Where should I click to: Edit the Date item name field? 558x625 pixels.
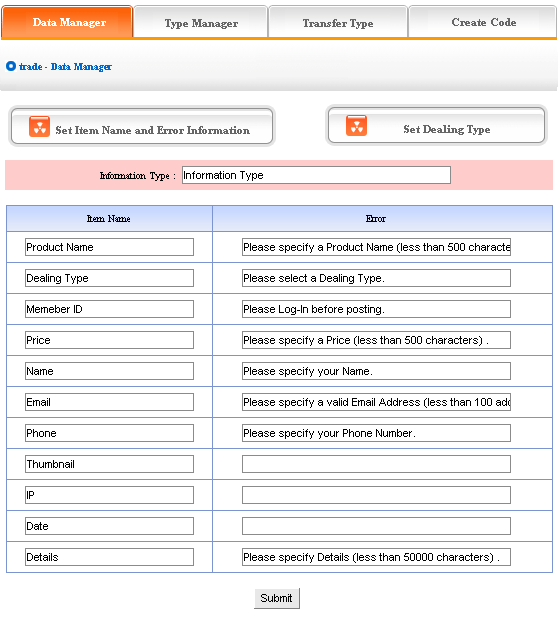click(x=109, y=526)
